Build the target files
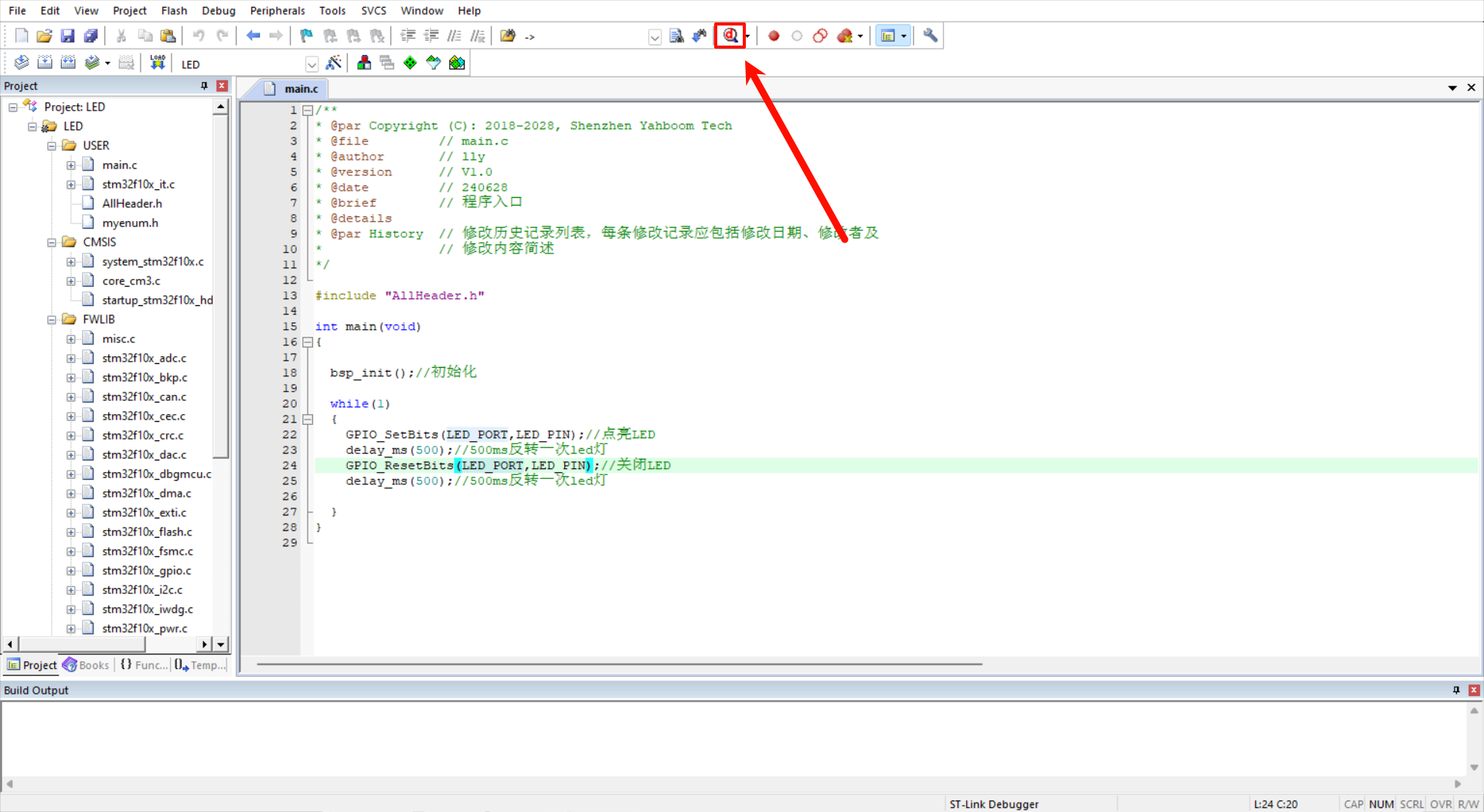 coord(45,63)
